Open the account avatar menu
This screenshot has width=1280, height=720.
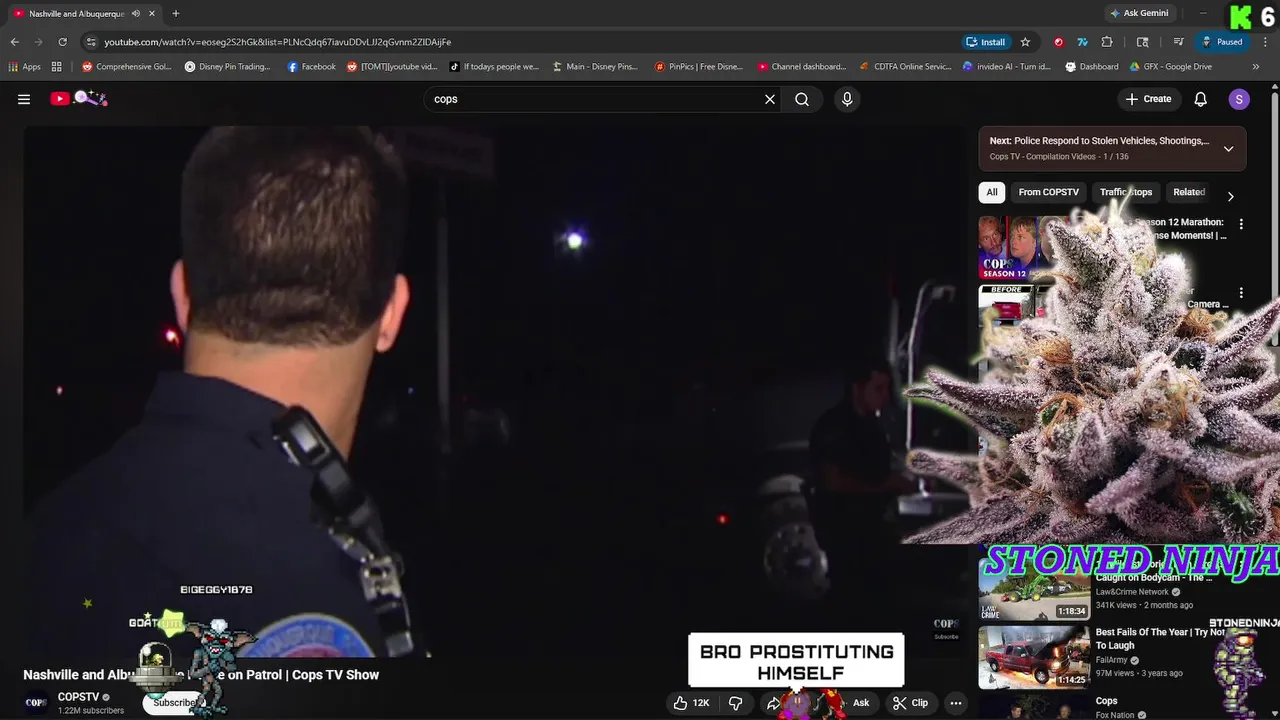coord(1239,99)
